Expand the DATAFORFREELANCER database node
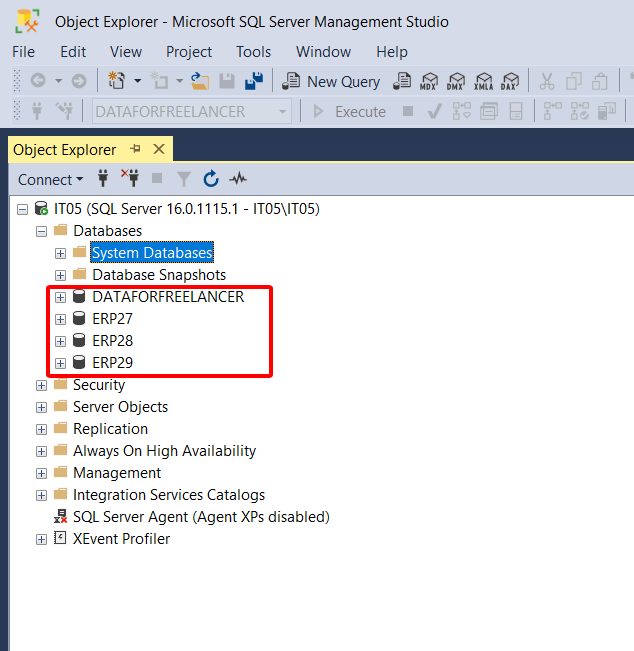Viewport: 634px width, 651px height. tap(61, 297)
